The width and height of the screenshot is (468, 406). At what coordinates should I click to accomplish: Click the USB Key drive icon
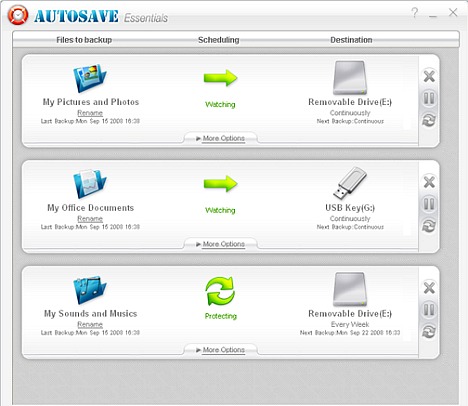click(350, 183)
